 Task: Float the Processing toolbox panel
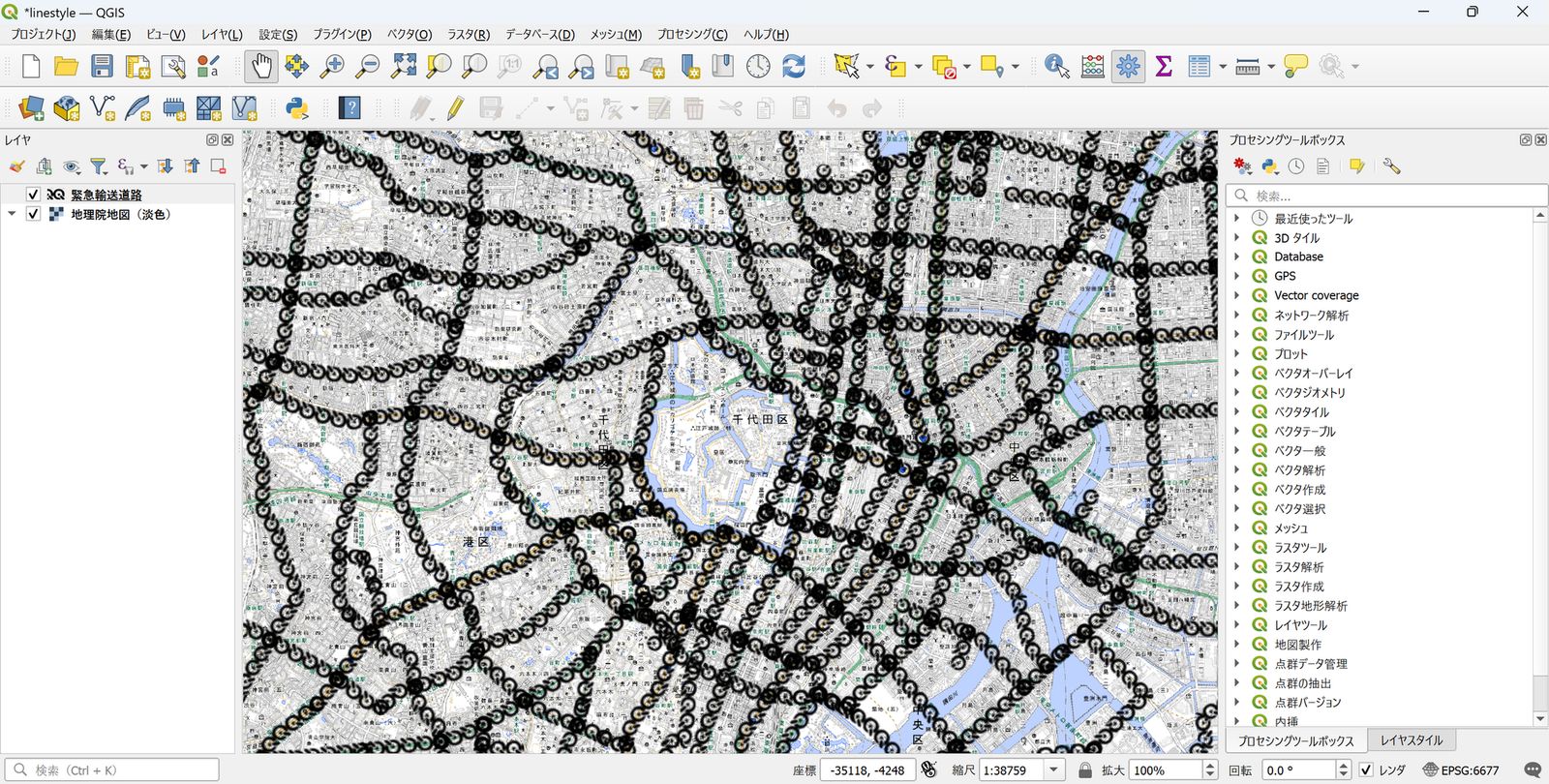[1526, 140]
